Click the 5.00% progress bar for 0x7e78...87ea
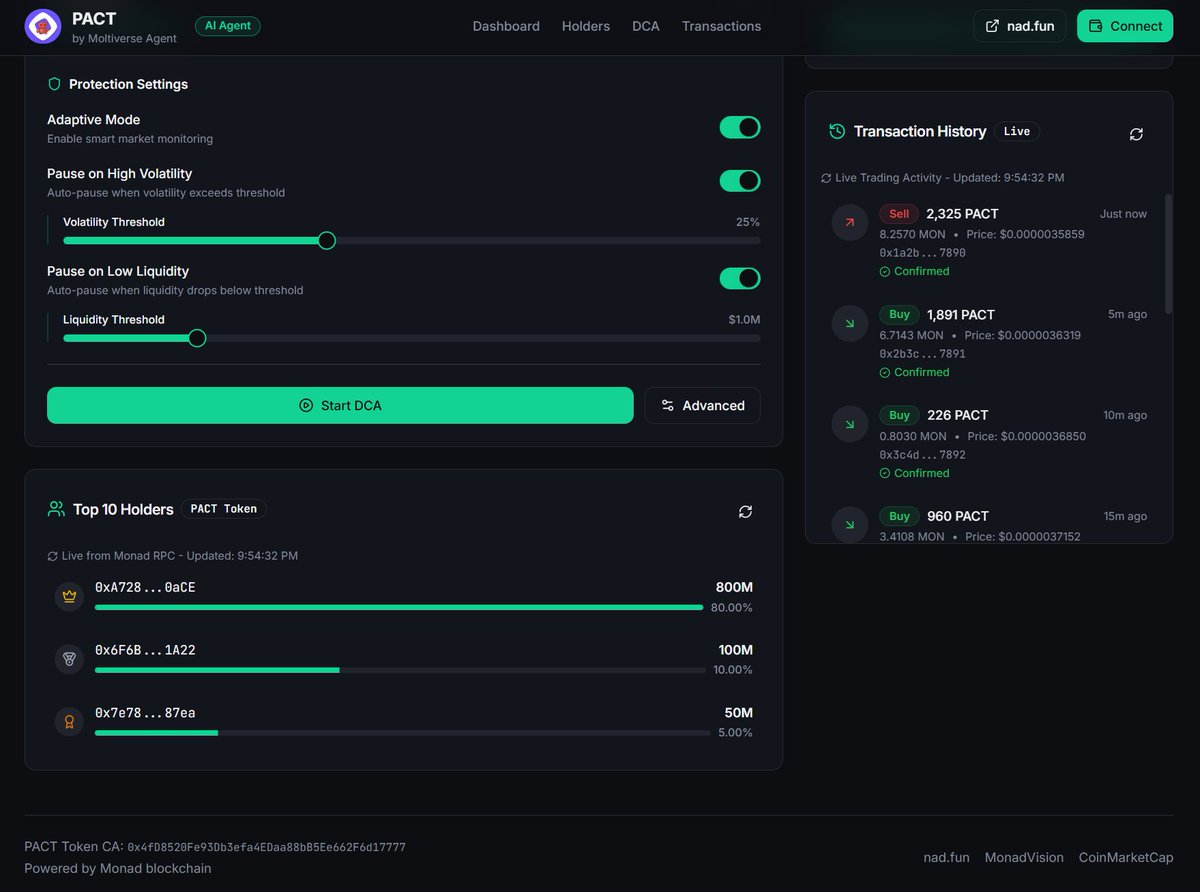Viewport: 1200px width, 892px height. [x=402, y=733]
